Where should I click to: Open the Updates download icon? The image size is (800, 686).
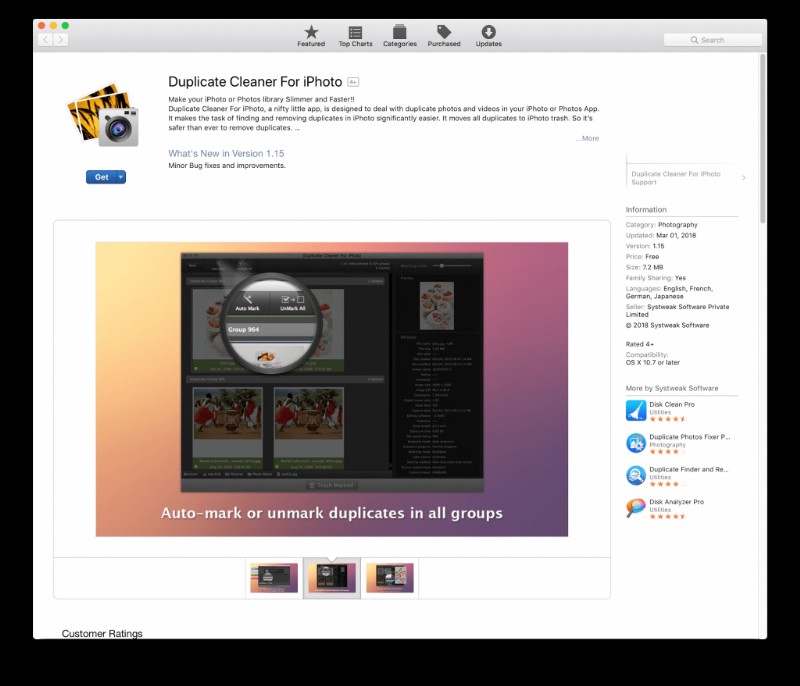tap(488, 32)
